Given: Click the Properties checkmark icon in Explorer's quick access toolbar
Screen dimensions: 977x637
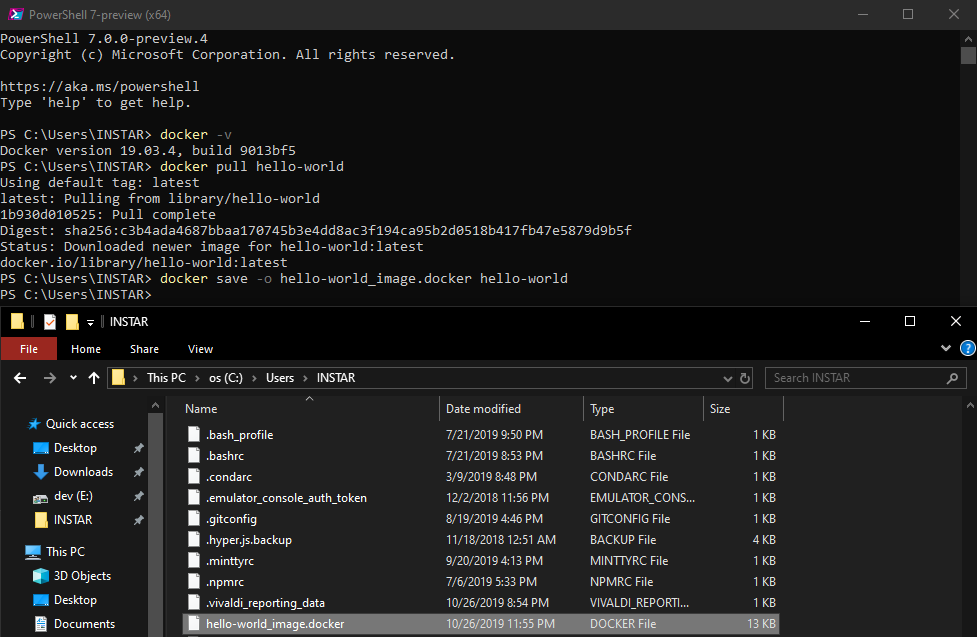Looking at the screenshot, I should (50, 322).
